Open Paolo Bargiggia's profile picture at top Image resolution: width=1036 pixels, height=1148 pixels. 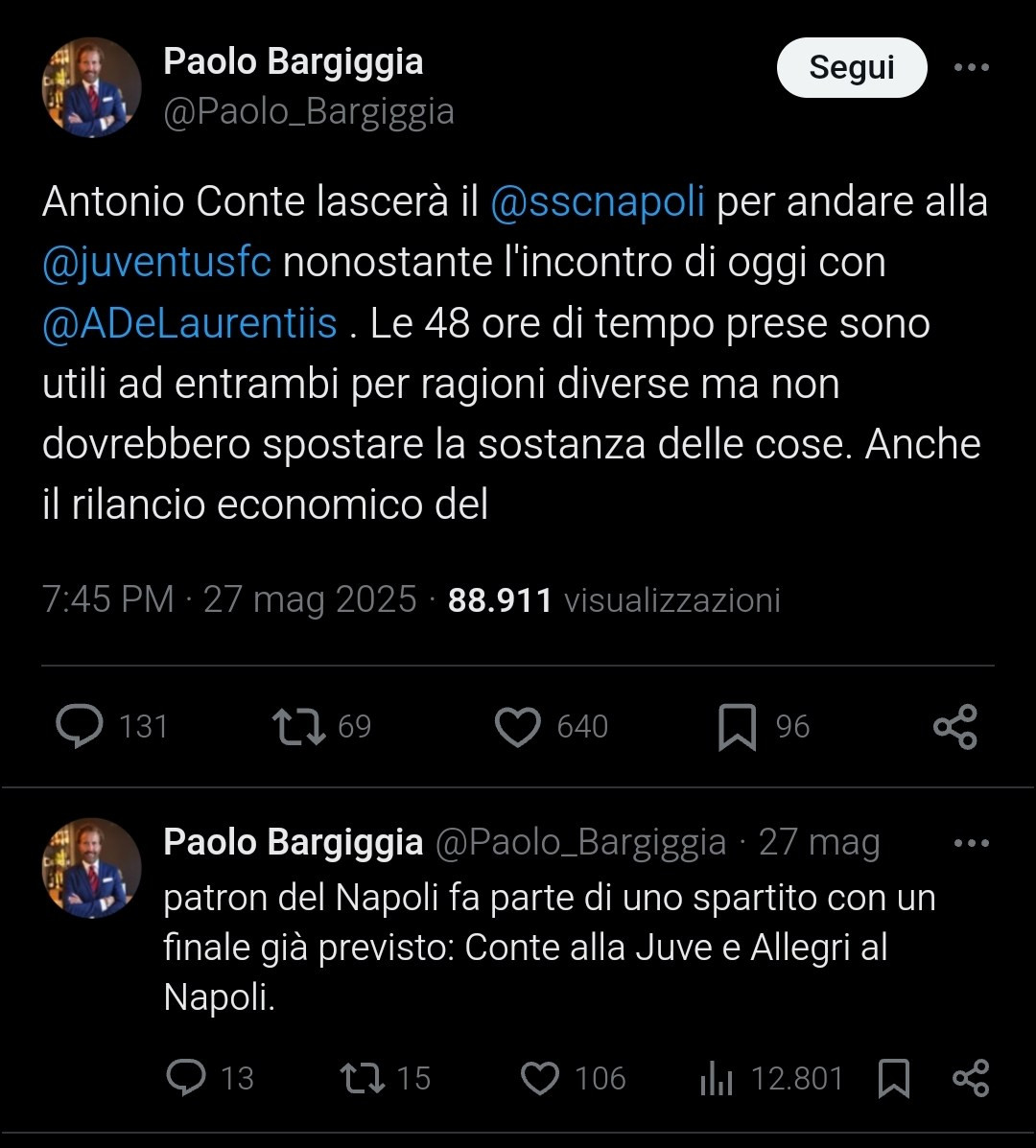[x=91, y=87]
